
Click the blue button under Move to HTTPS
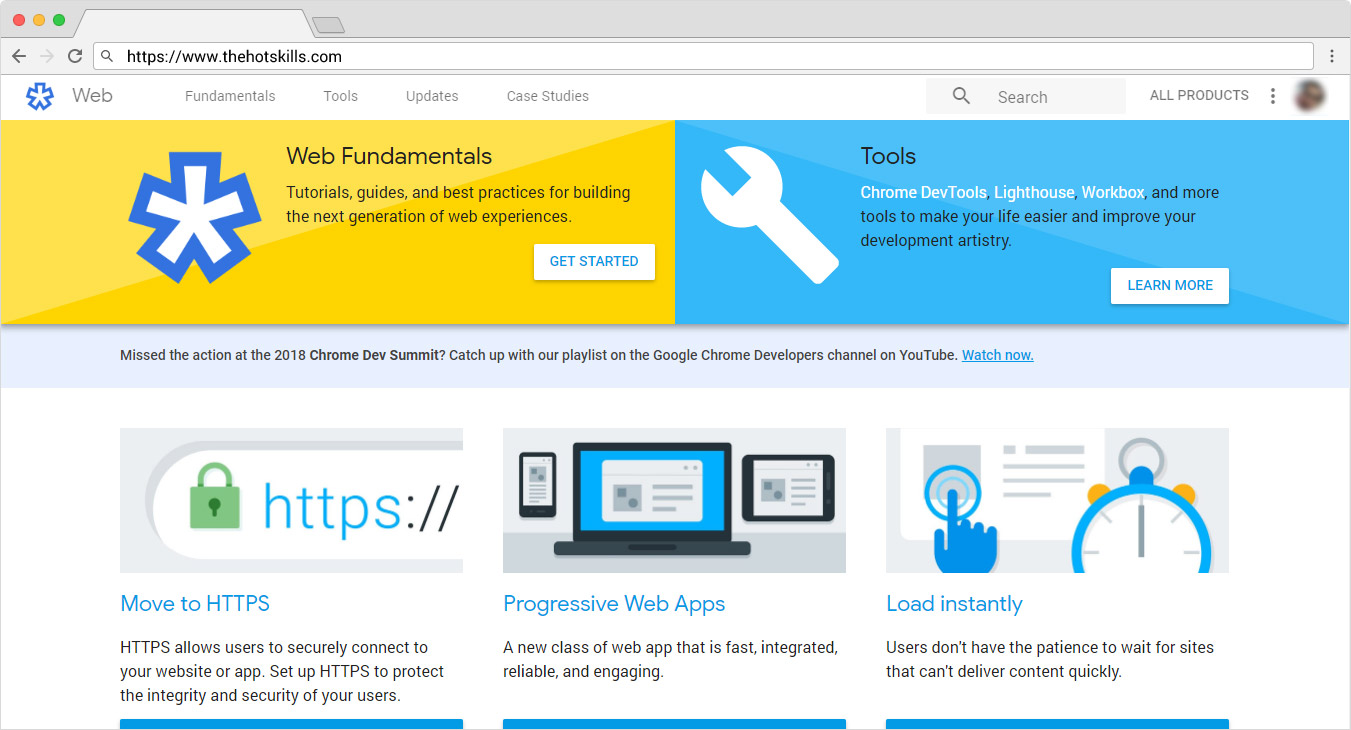pyautogui.click(x=291, y=724)
